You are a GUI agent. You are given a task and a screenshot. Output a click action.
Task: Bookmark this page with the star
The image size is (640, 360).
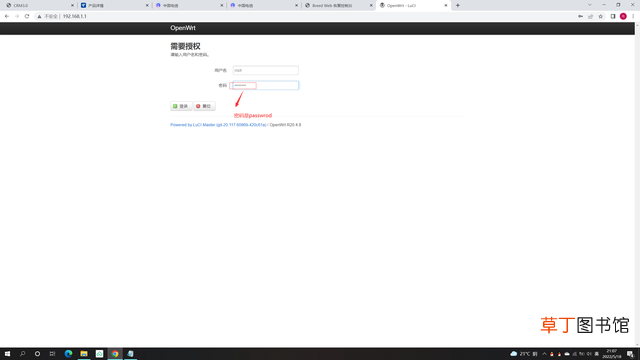[x=600, y=16]
